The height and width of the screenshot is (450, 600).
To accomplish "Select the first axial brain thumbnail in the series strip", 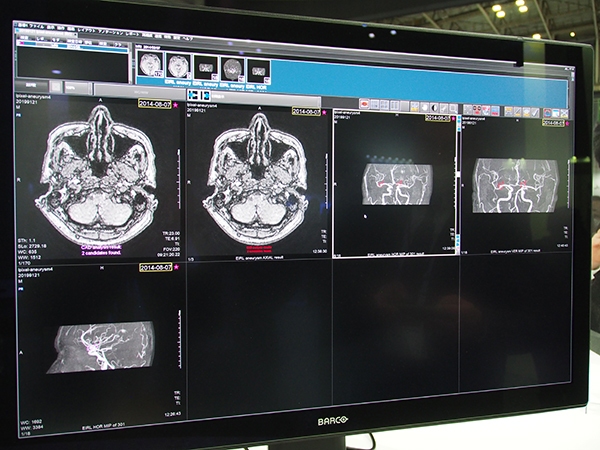I will 152,66.
